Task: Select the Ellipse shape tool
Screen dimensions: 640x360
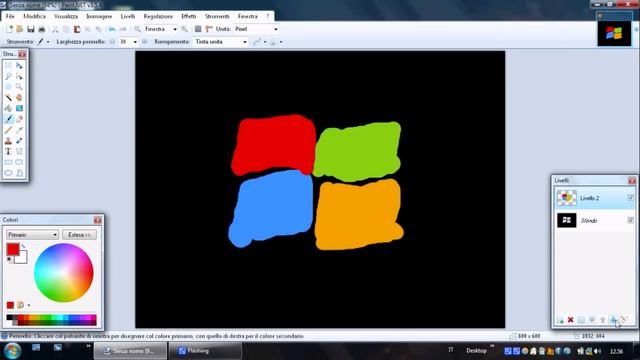Action: (x=8, y=173)
